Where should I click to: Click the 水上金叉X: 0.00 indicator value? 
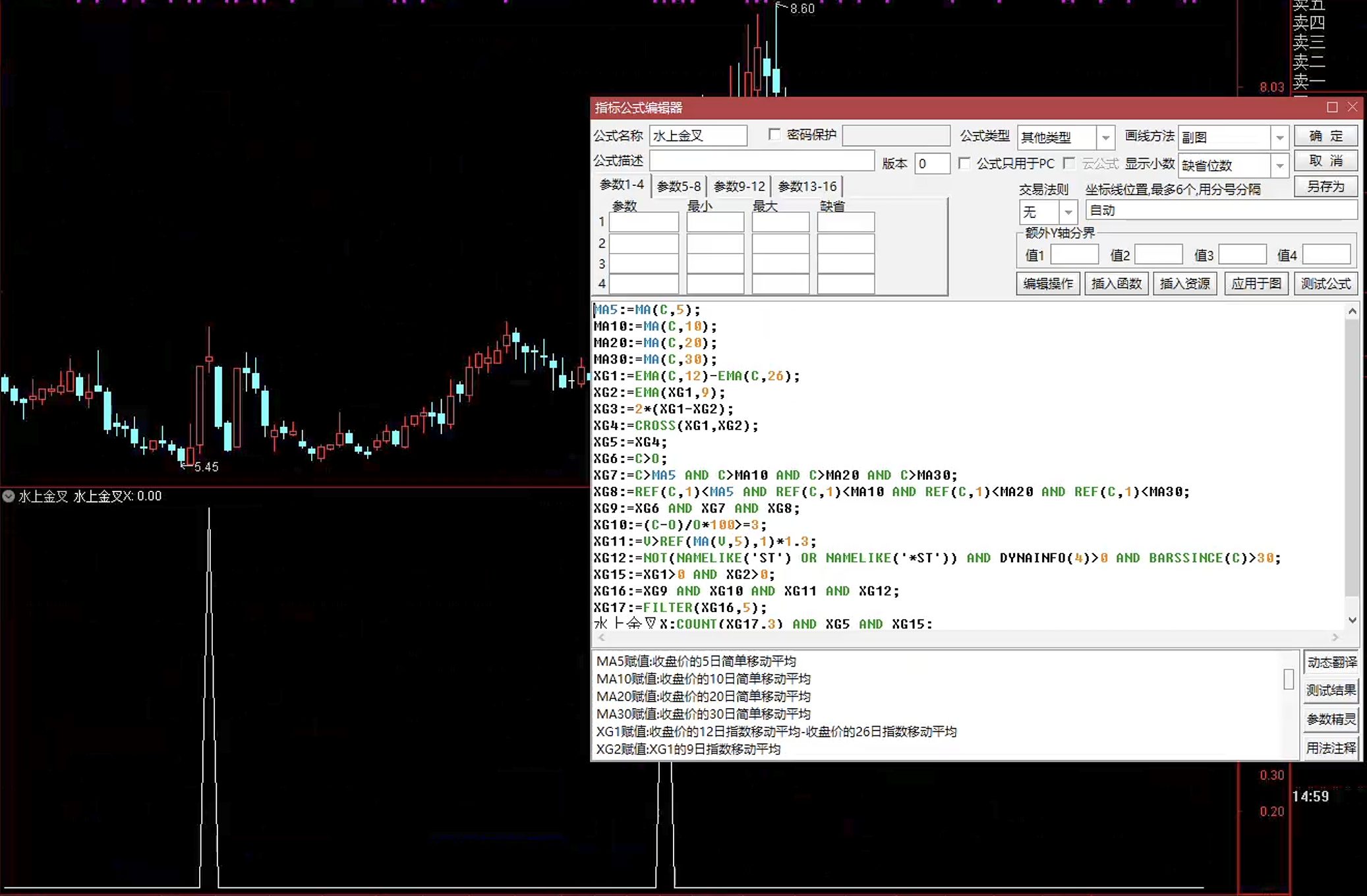tap(117, 496)
